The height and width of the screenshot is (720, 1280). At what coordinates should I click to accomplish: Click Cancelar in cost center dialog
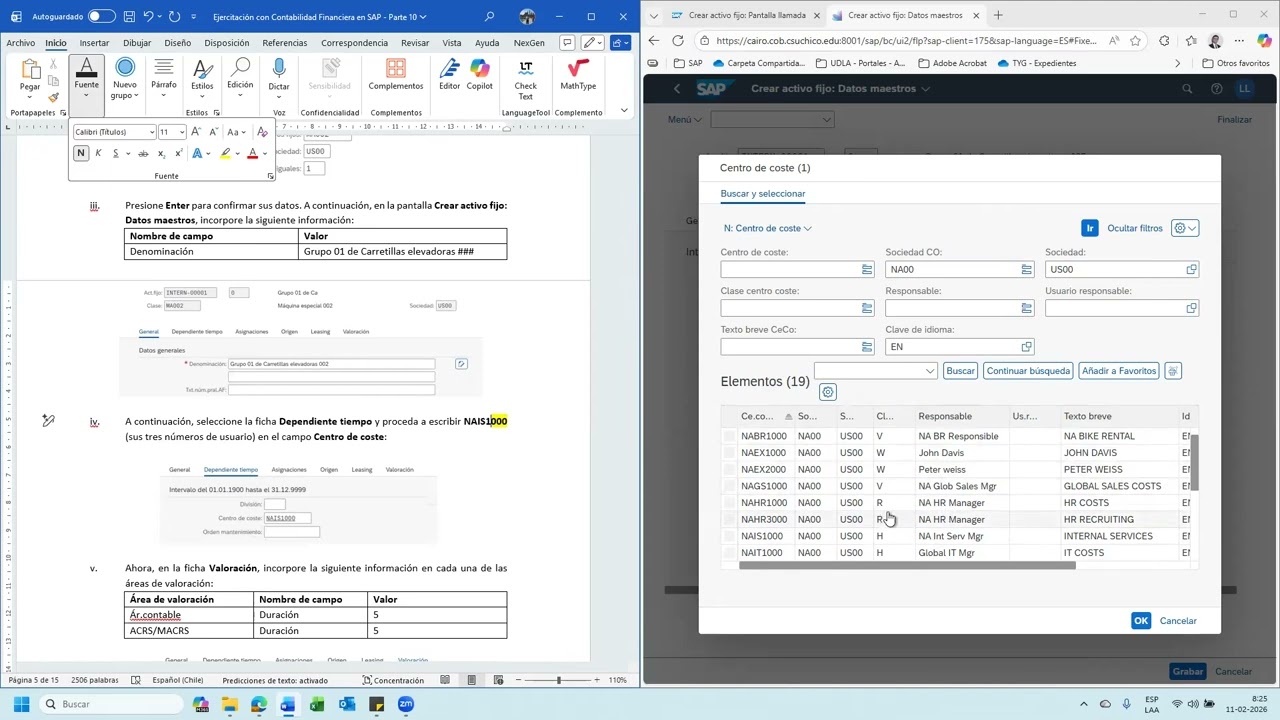(1178, 621)
